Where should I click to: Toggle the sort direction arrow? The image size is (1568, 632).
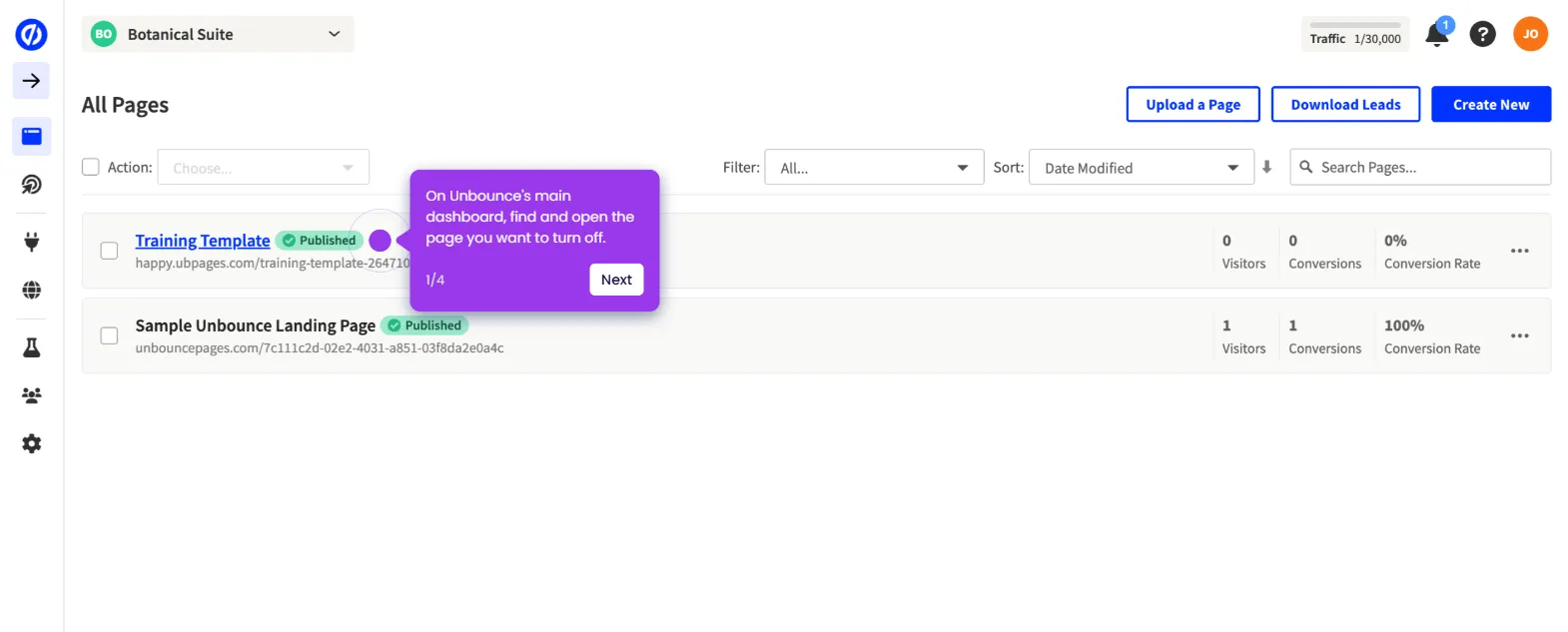tap(1266, 167)
